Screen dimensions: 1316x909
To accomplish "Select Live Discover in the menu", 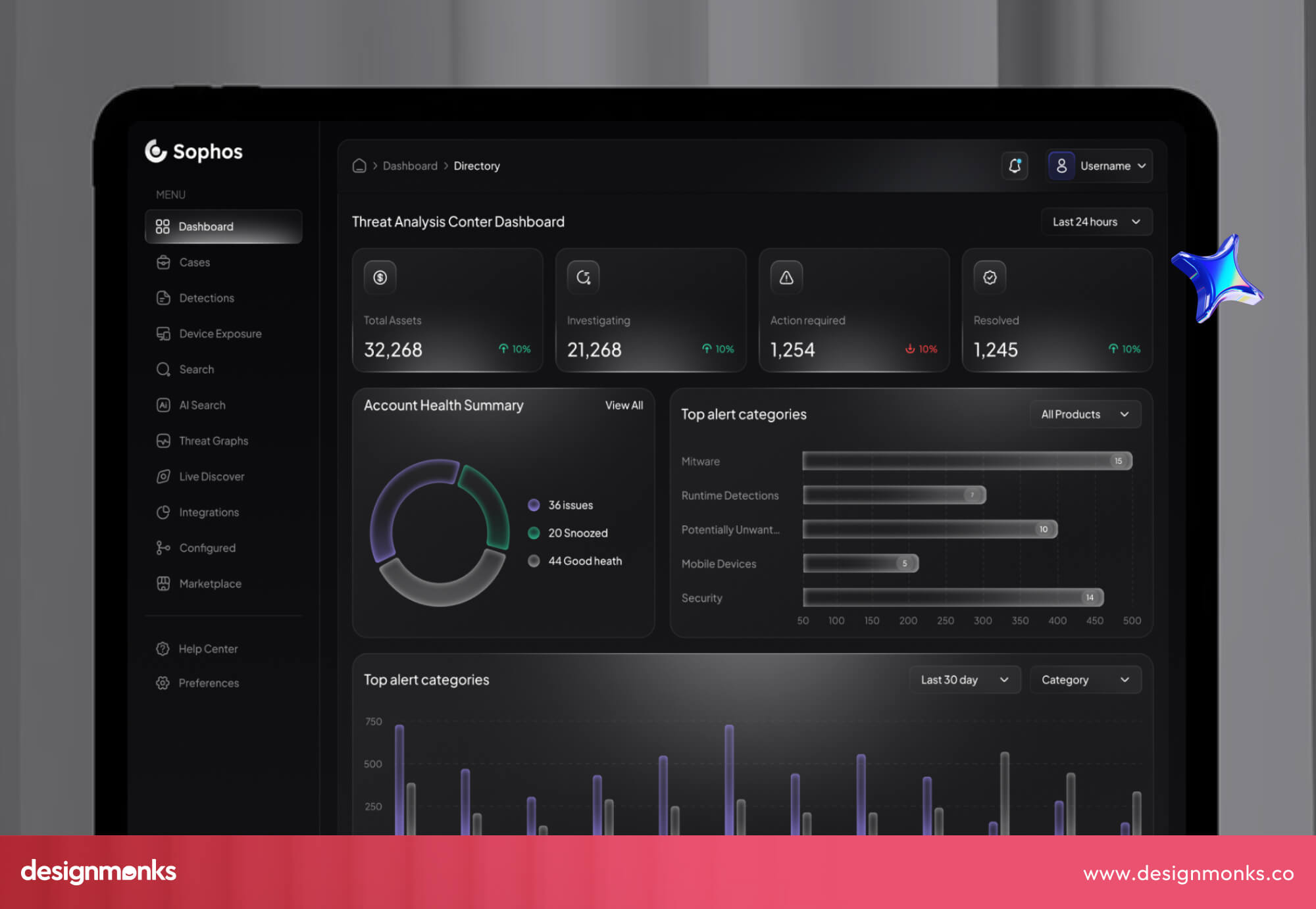I will (x=211, y=476).
